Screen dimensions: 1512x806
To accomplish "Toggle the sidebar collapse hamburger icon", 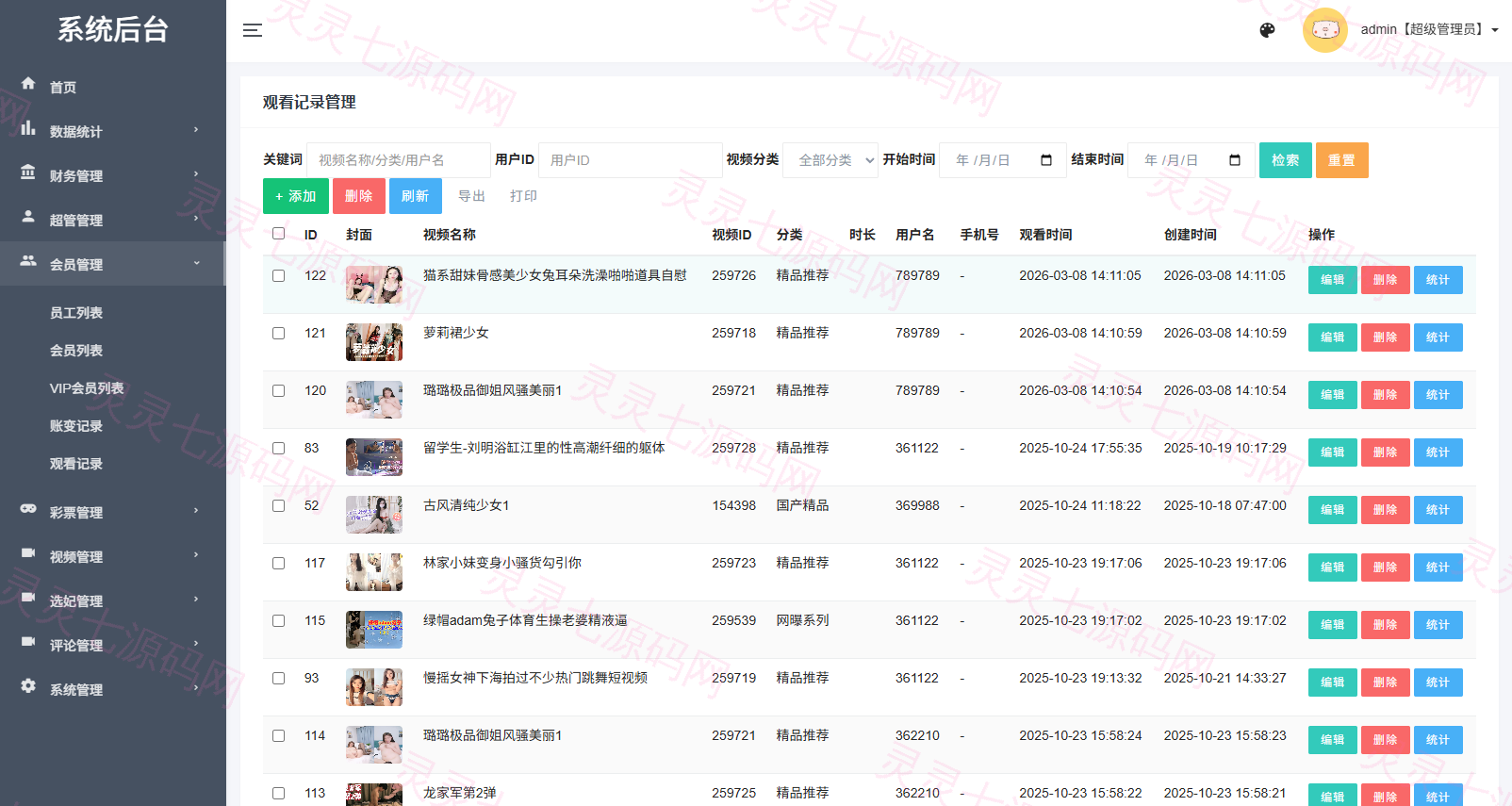I will point(252,30).
